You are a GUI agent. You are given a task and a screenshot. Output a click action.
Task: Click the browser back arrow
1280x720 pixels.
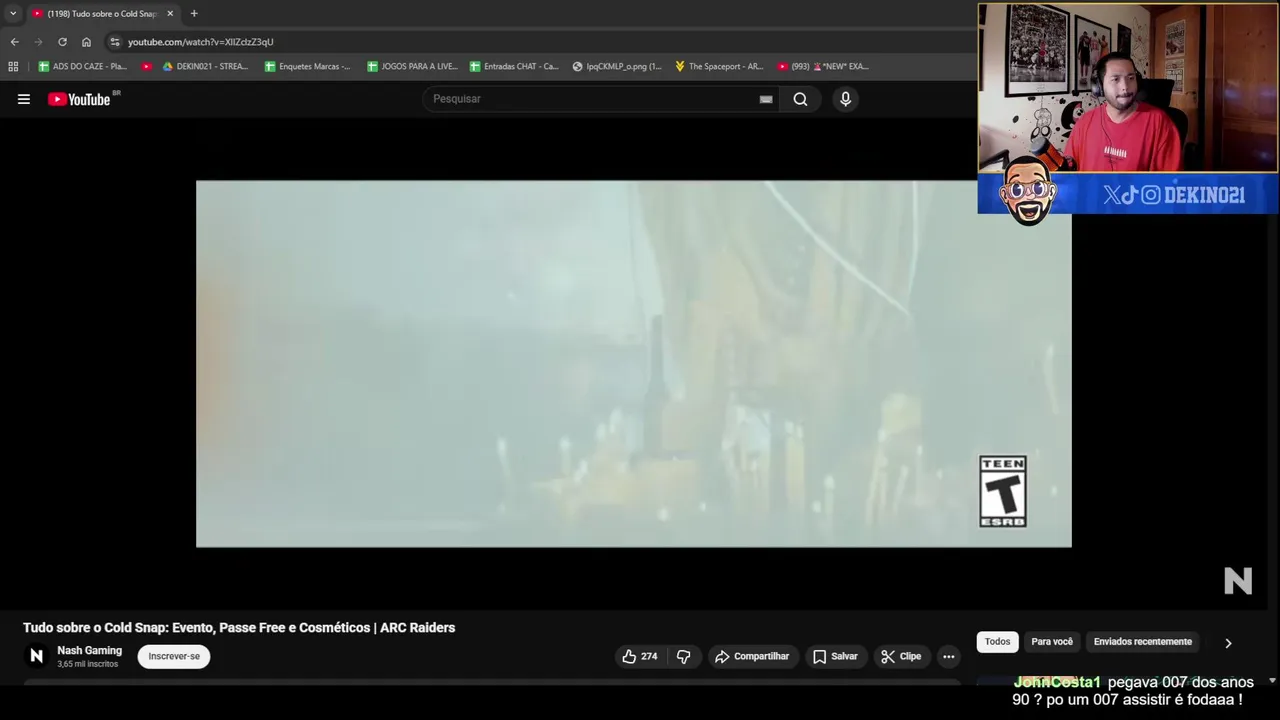click(x=14, y=42)
